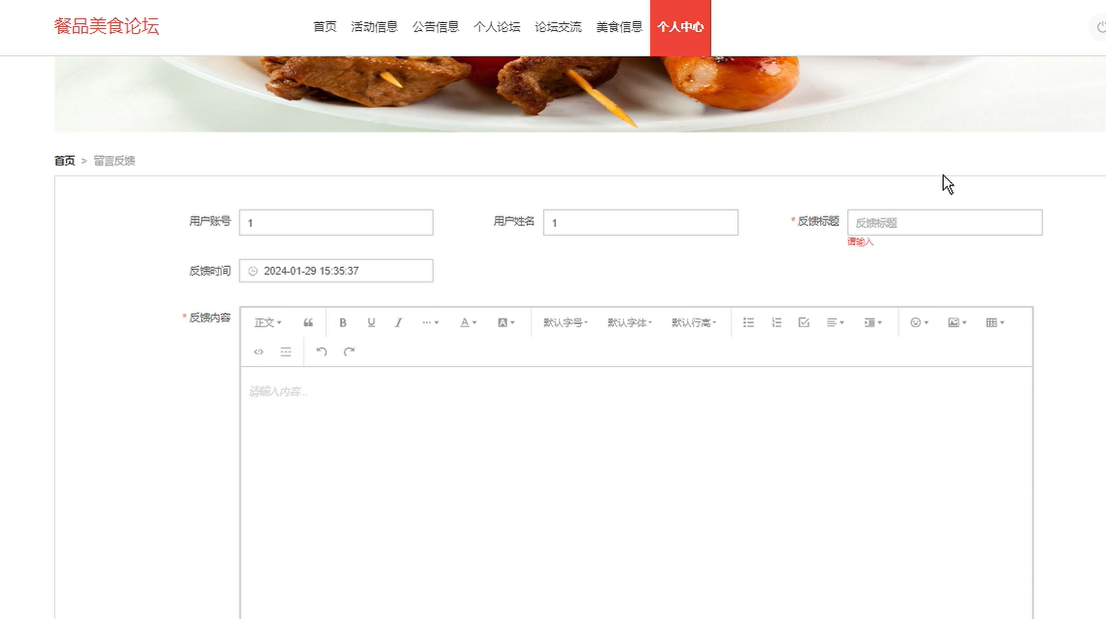Click the 用户姓名 input field
The height and width of the screenshot is (619, 1106).
coord(640,222)
